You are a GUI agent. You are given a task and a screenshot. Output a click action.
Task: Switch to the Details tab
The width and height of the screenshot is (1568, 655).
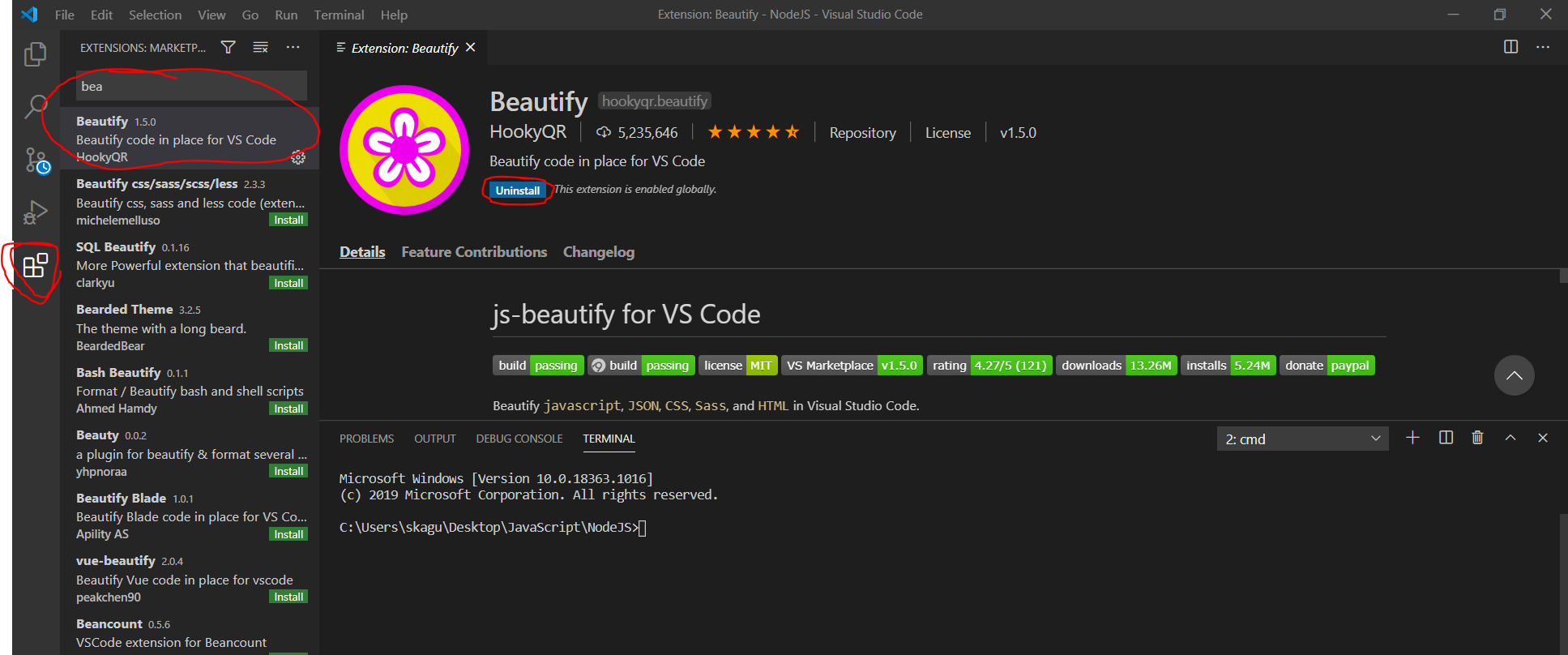pos(362,252)
